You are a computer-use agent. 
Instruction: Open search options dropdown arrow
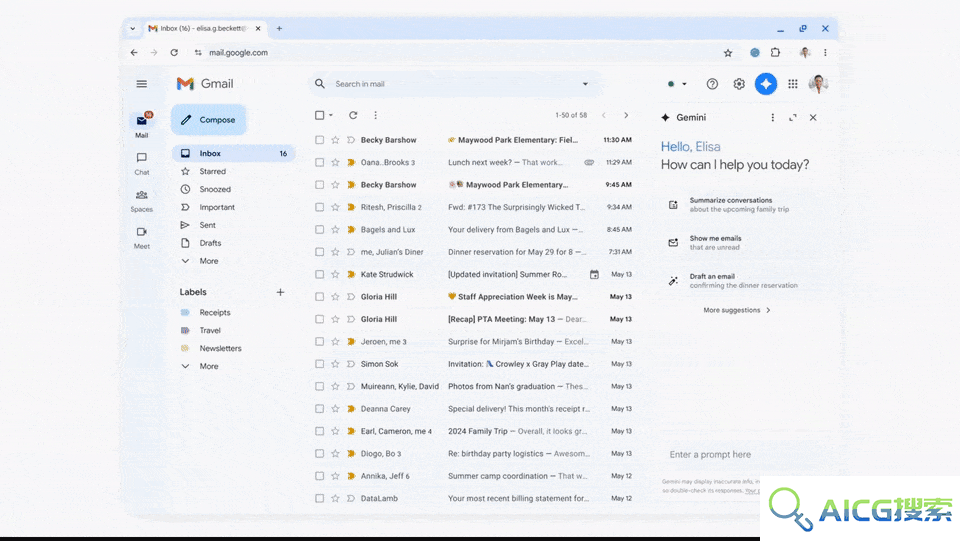(x=585, y=84)
